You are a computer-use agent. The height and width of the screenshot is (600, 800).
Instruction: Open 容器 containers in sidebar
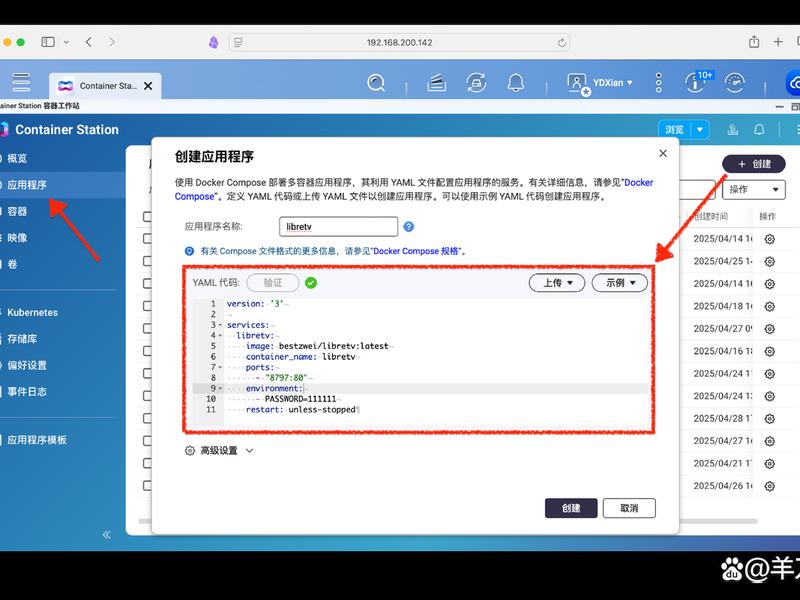[x=17, y=211]
